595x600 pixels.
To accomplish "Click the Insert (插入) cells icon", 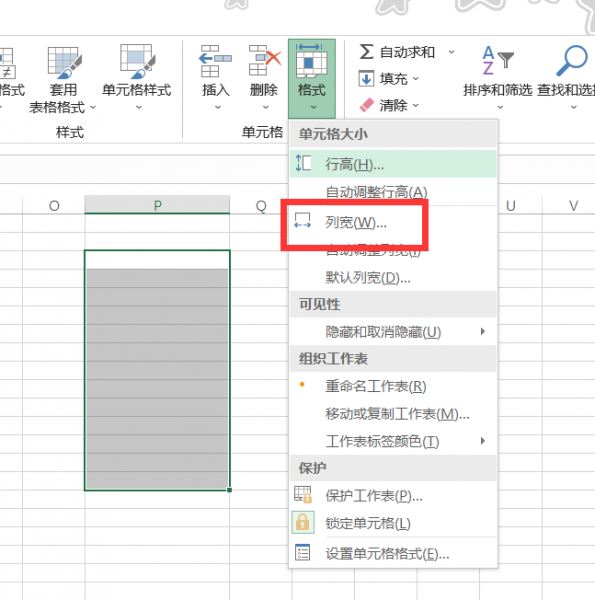I will coord(215,61).
